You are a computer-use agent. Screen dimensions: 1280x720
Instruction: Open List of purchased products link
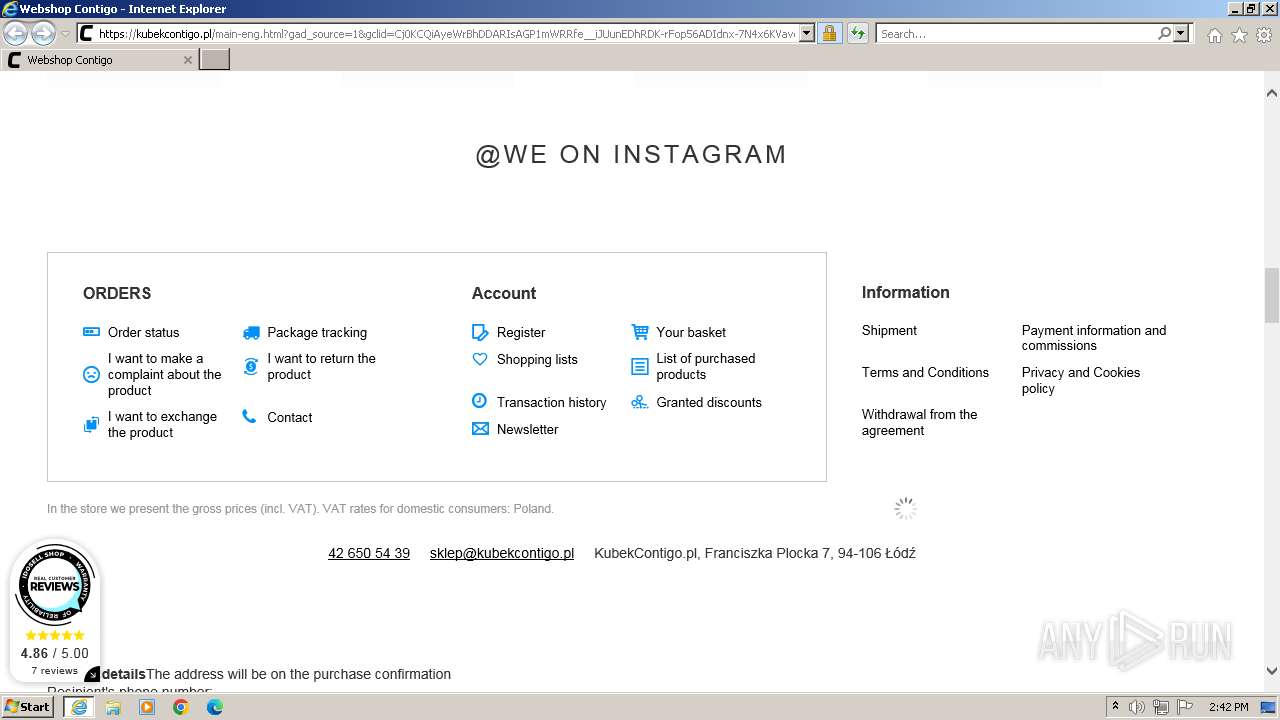coord(706,367)
